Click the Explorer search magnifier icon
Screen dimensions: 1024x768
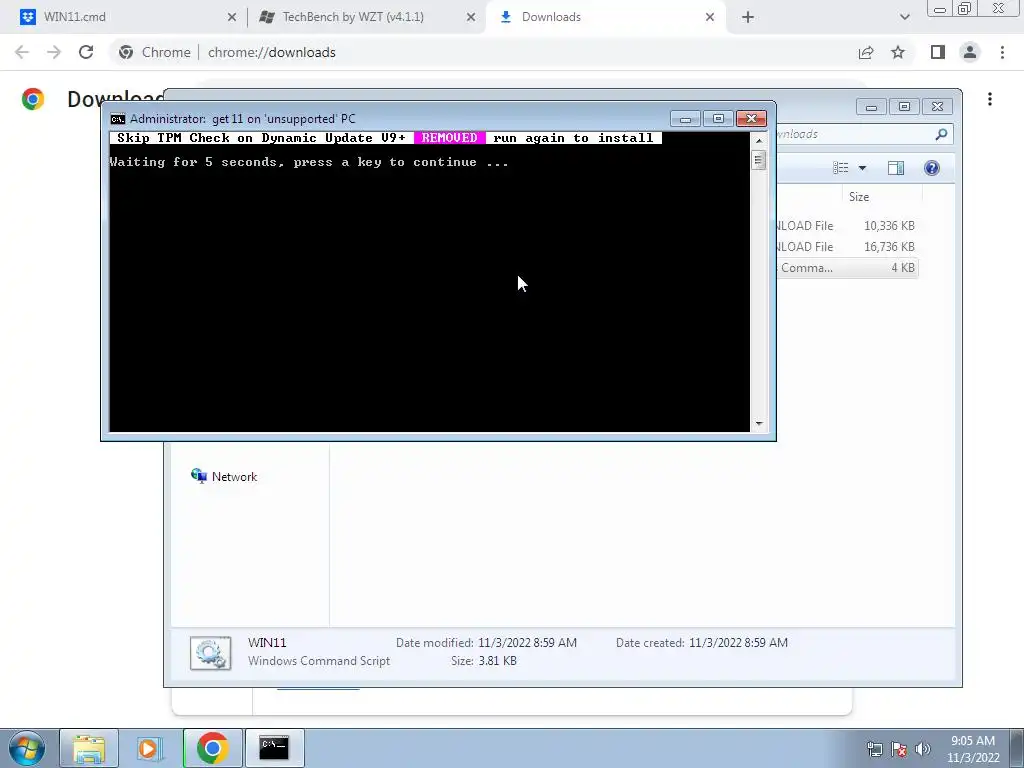[941, 134]
